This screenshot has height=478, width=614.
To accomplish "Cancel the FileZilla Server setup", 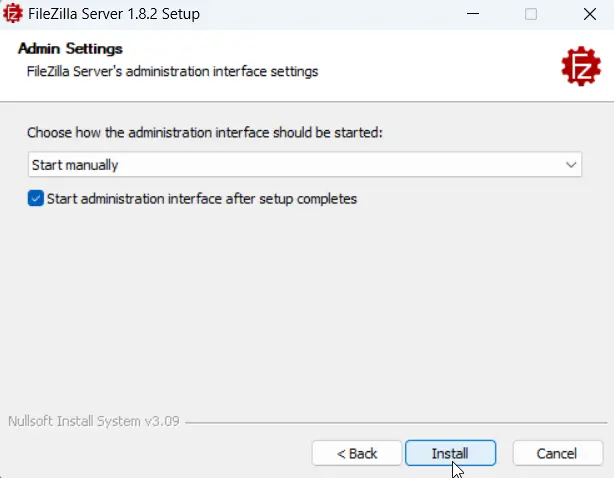I will 557,453.
